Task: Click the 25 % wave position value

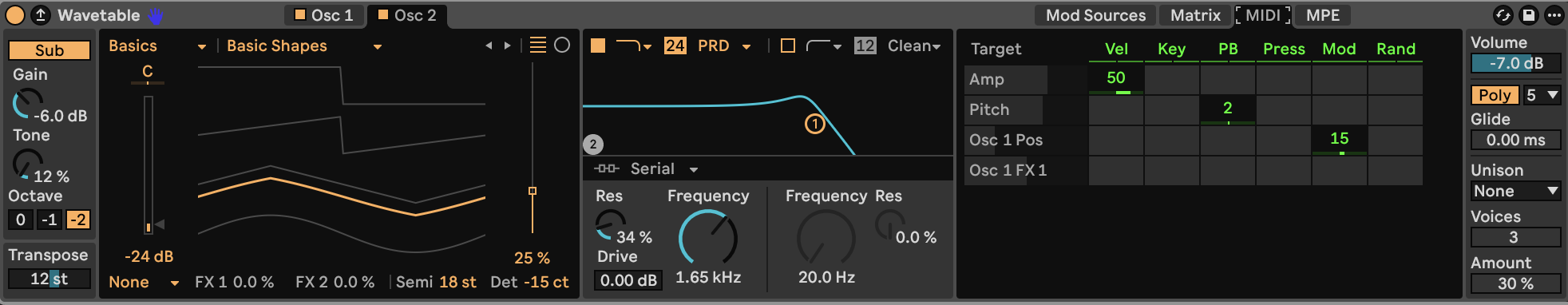Action: [x=532, y=258]
